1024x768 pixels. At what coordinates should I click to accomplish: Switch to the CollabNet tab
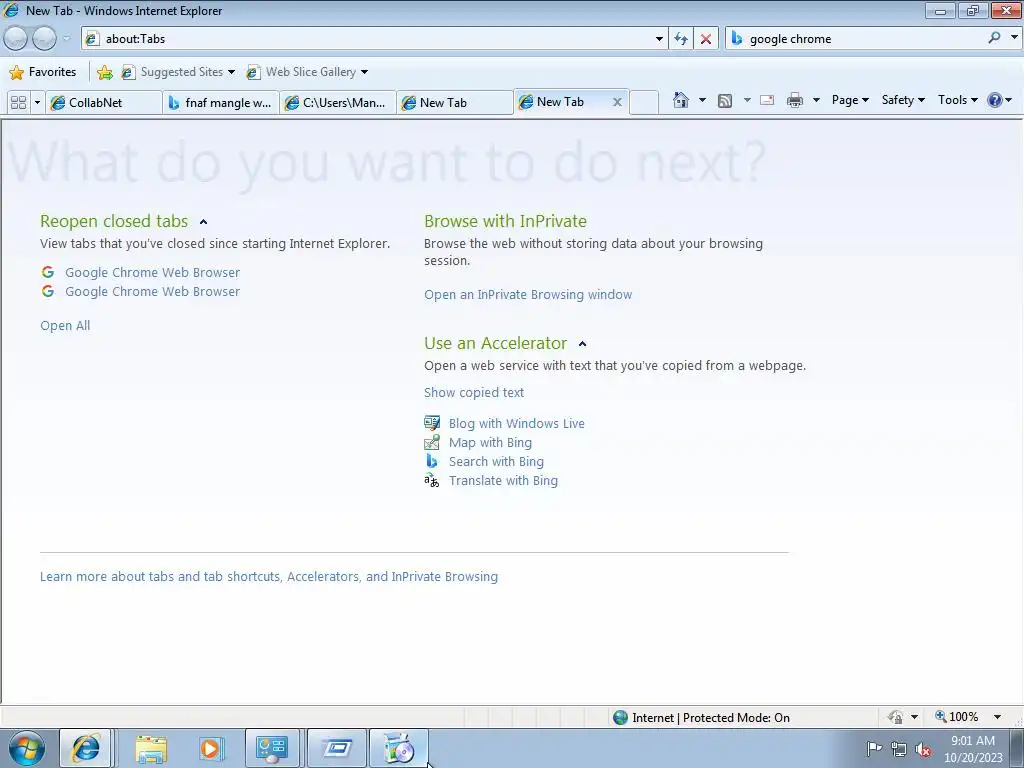click(x=104, y=103)
